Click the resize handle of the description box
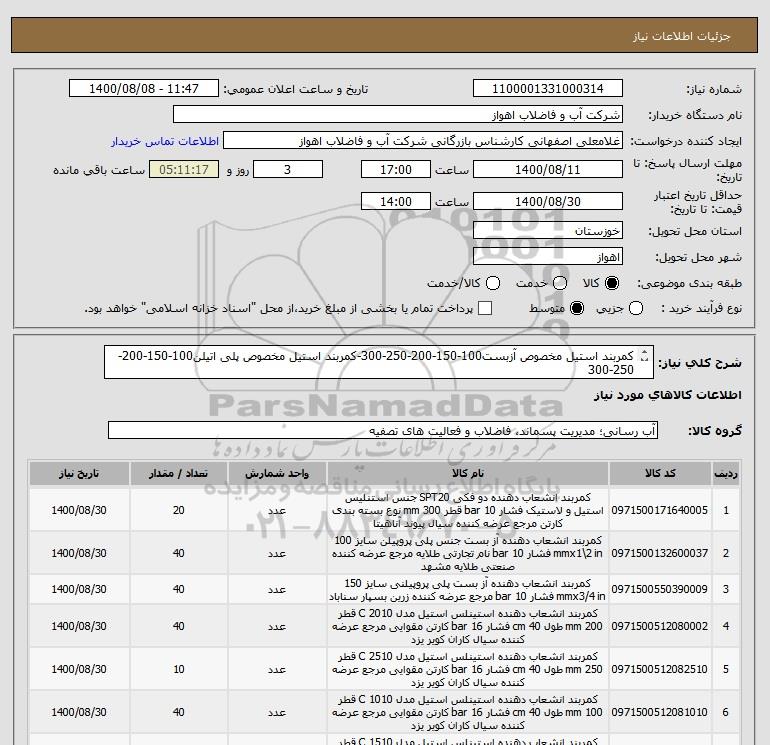Viewport: 770px width, 745px height. (x=645, y=357)
